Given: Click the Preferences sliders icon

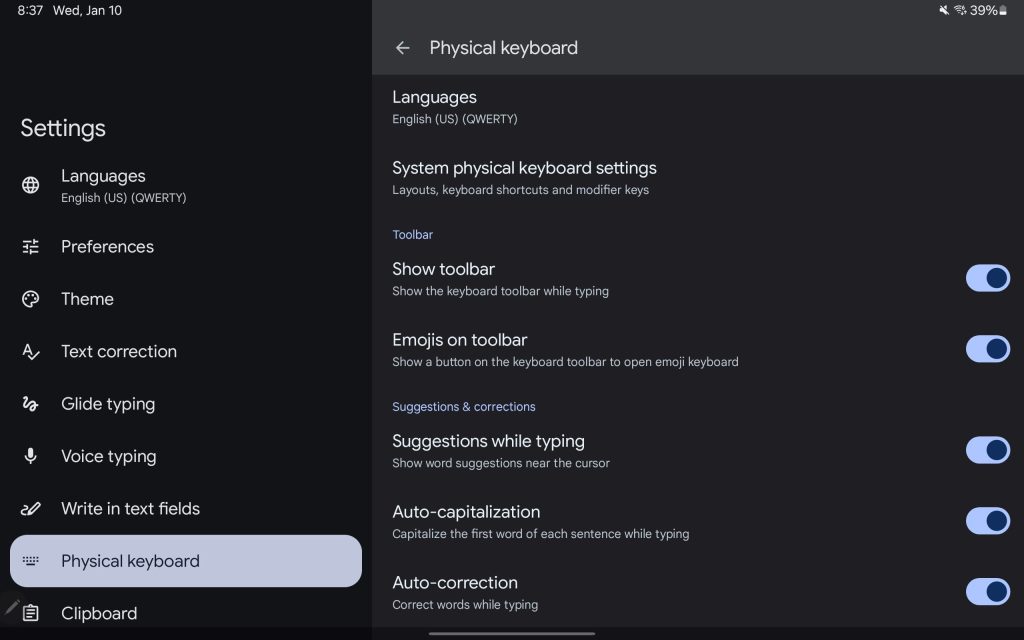Looking at the screenshot, I should [x=30, y=247].
